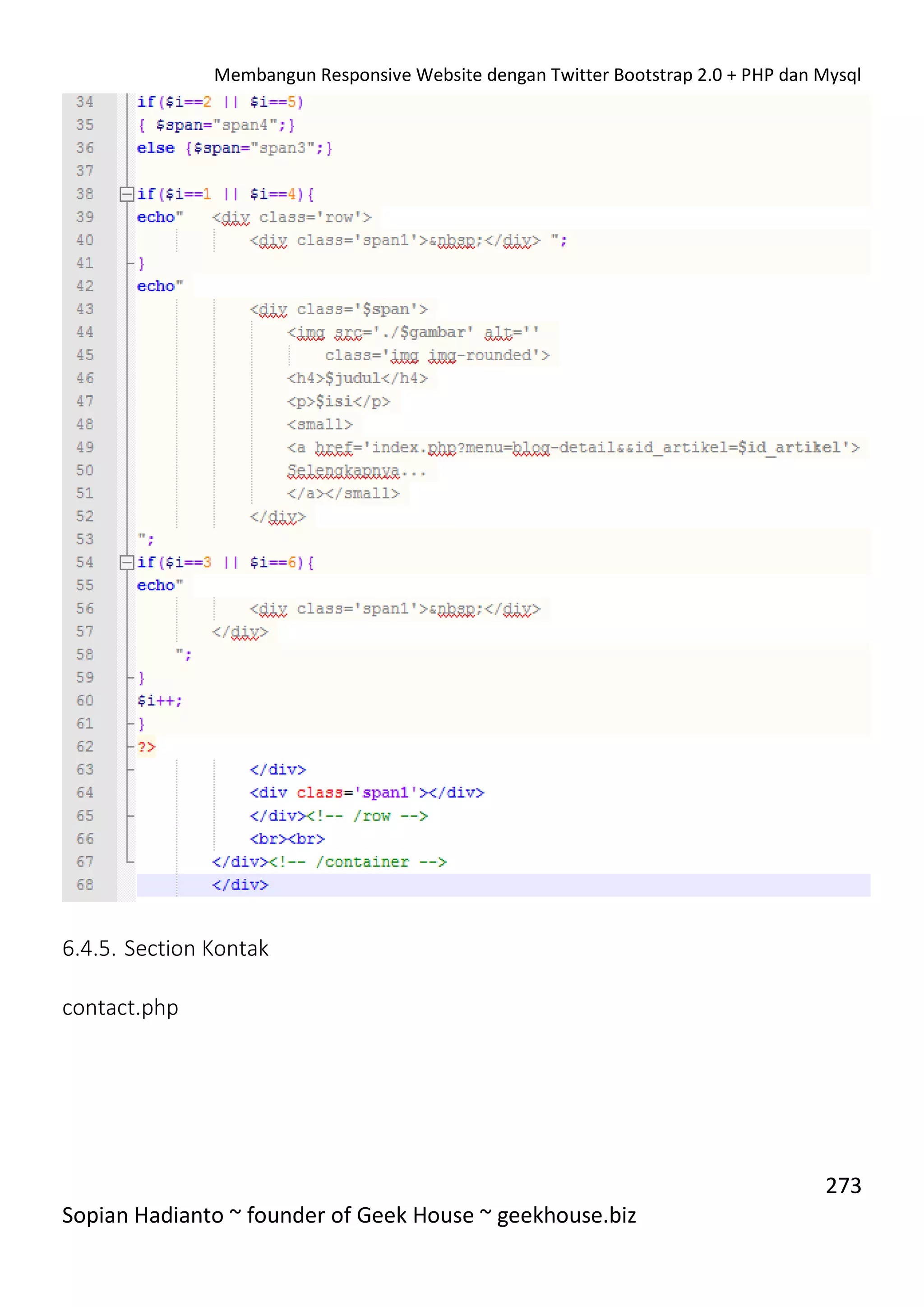Click "class='img img-rounded'>" code line
The width and height of the screenshot is (924, 1307).
click(438, 355)
